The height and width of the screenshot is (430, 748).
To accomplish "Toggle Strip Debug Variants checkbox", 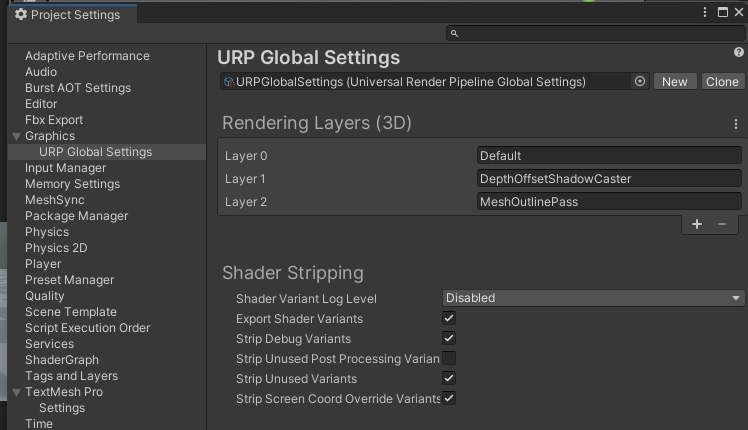I will [x=449, y=339].
